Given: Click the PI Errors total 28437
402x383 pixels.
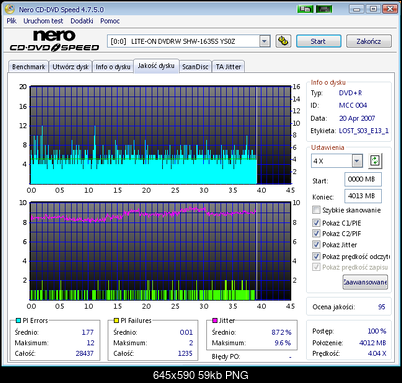Looking at the screenshot, I should coord(85,353).
